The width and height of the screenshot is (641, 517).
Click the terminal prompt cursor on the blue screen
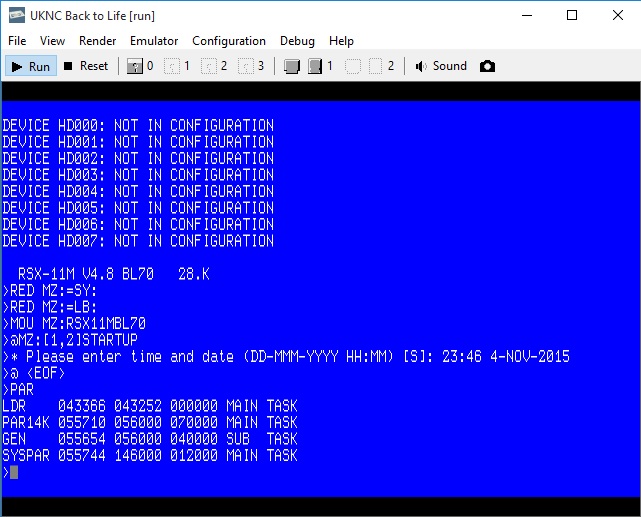14,472
